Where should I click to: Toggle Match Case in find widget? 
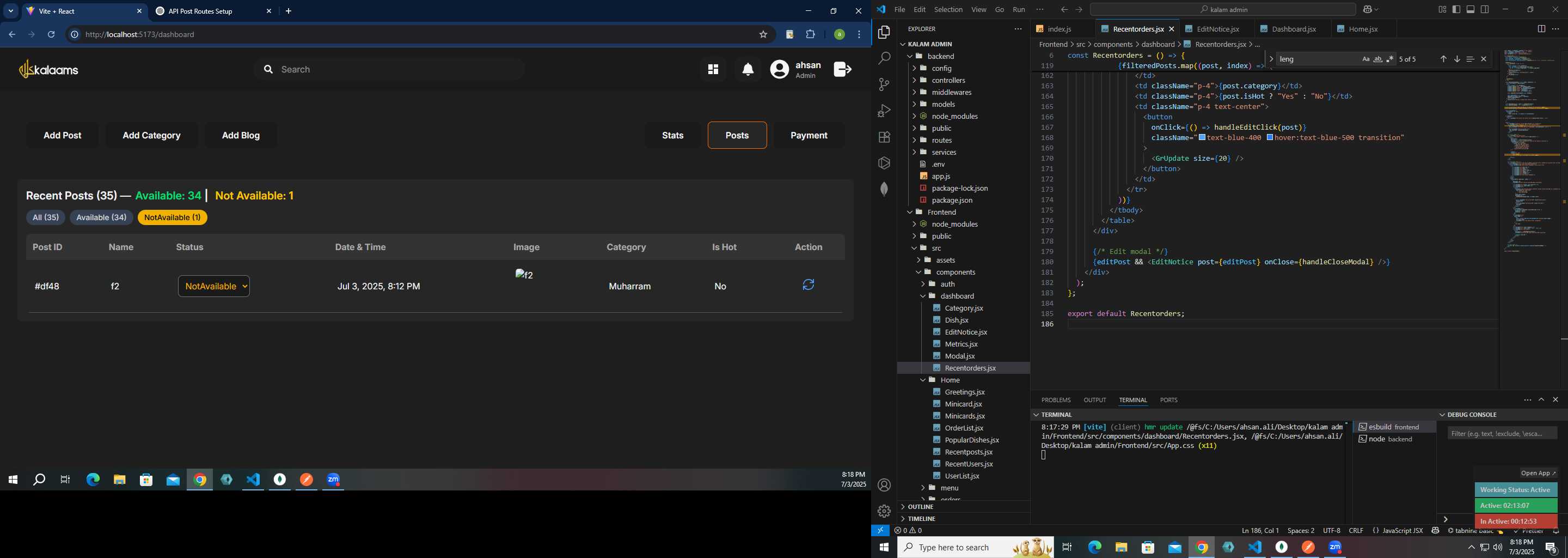coord(1366,59)
